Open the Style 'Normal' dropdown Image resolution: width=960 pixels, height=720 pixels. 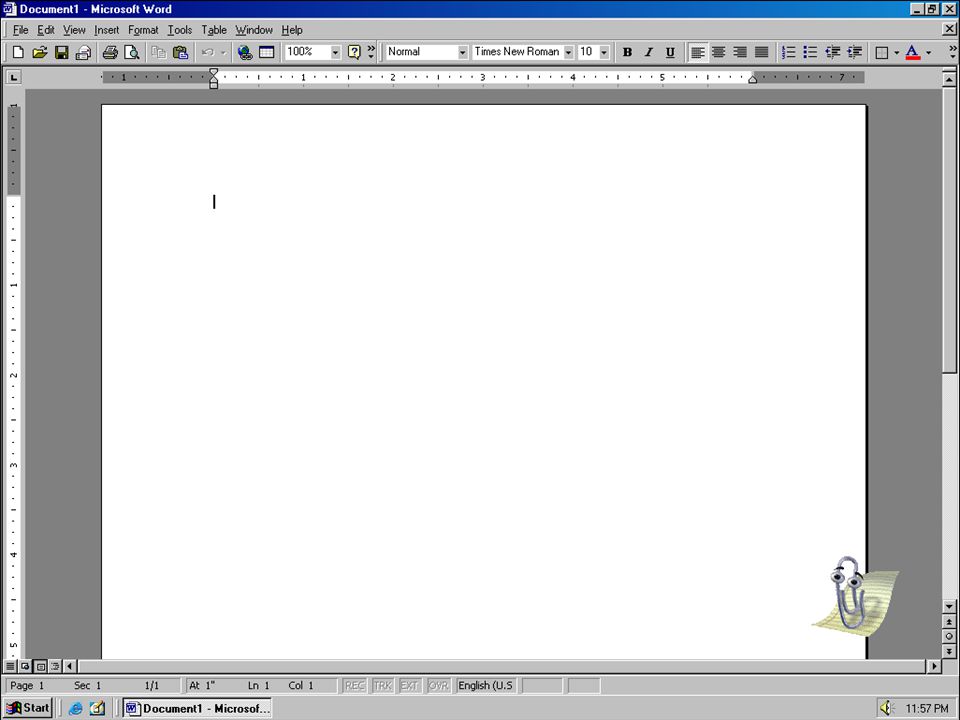coord(462,52)
